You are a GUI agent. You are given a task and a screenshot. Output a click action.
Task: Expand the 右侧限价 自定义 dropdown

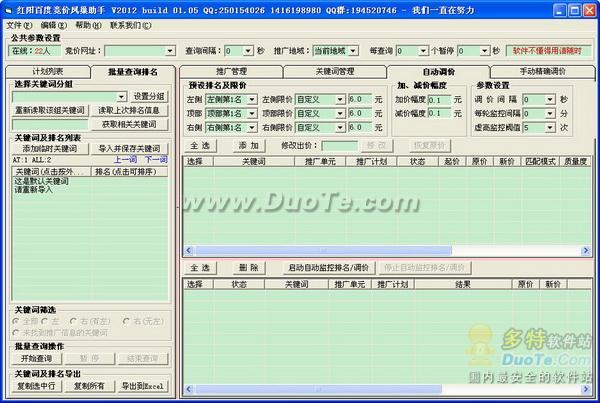[340, 128]
